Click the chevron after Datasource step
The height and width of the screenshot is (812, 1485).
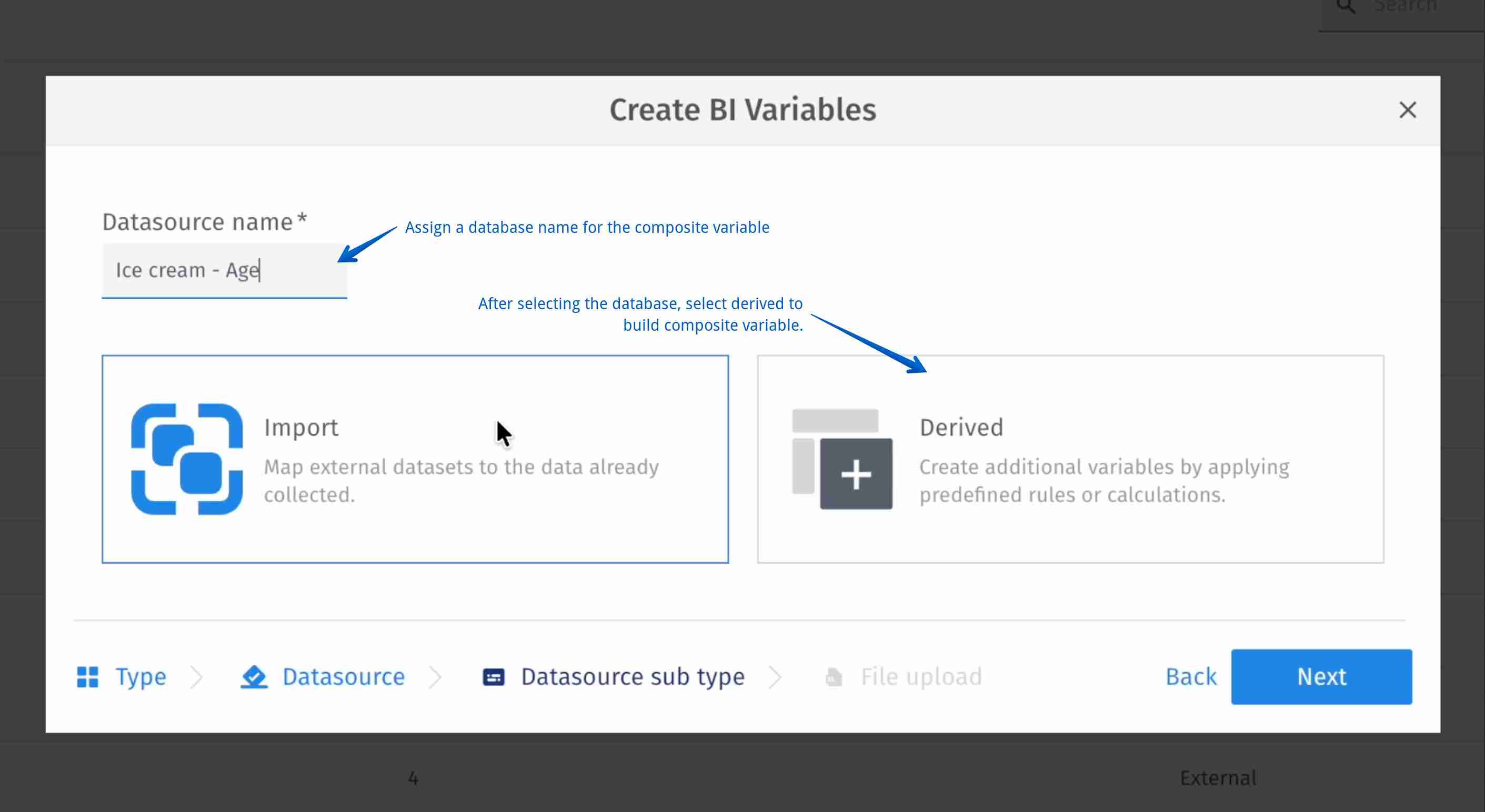pyautogui.click(x=436, y=676)
